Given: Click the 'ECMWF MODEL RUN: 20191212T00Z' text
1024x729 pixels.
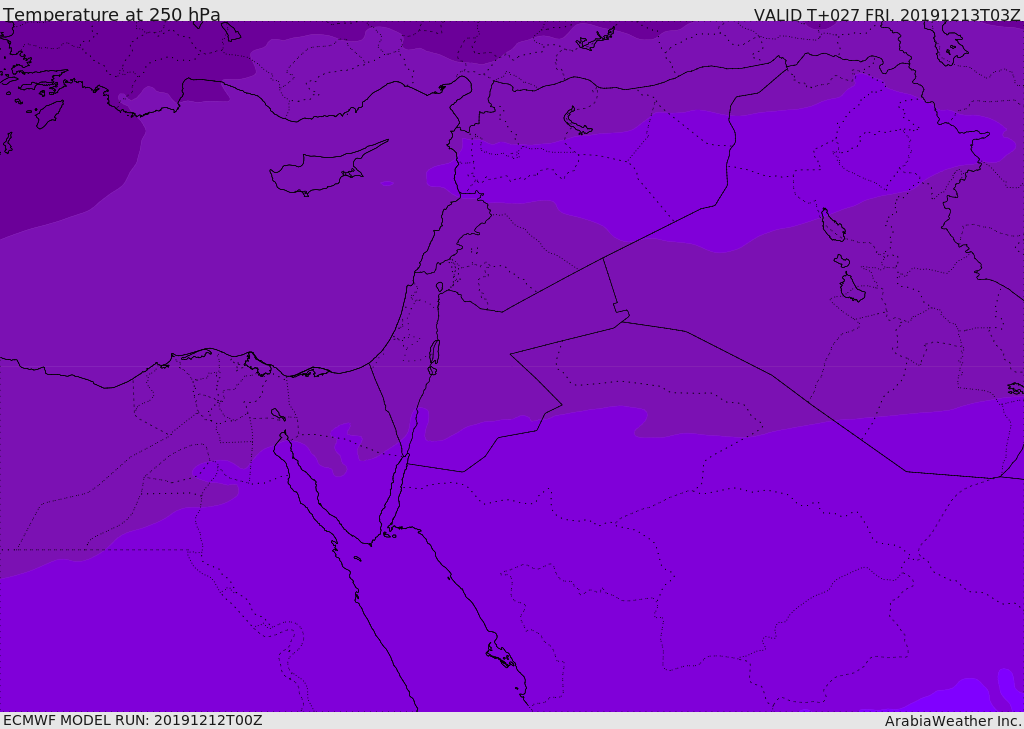Looking at the screenshot, I should pyautogui.click(x=133, y=720).
